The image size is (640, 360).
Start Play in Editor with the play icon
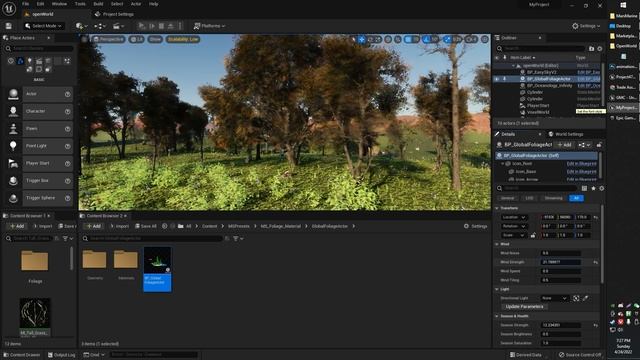coord(142,26)
